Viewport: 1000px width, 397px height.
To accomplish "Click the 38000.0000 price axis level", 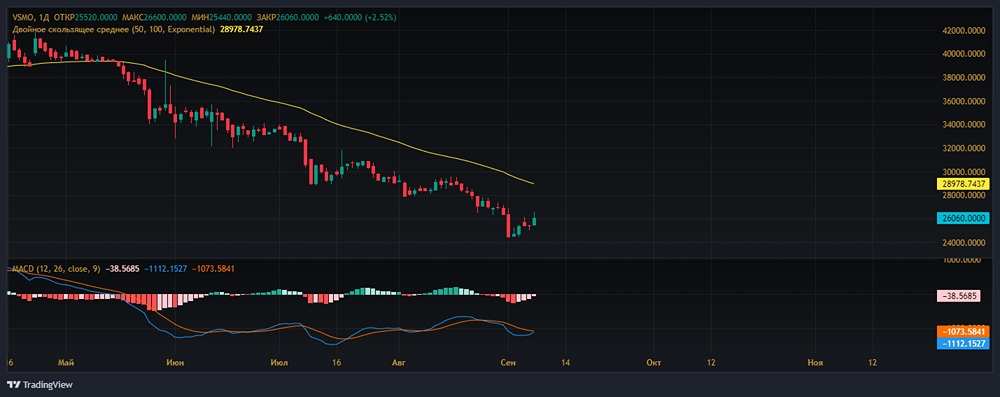I will 965,78.
